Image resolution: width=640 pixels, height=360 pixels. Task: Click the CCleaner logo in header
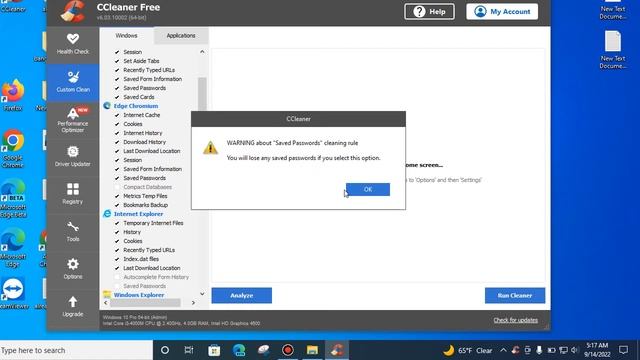[x=73, y=11]
